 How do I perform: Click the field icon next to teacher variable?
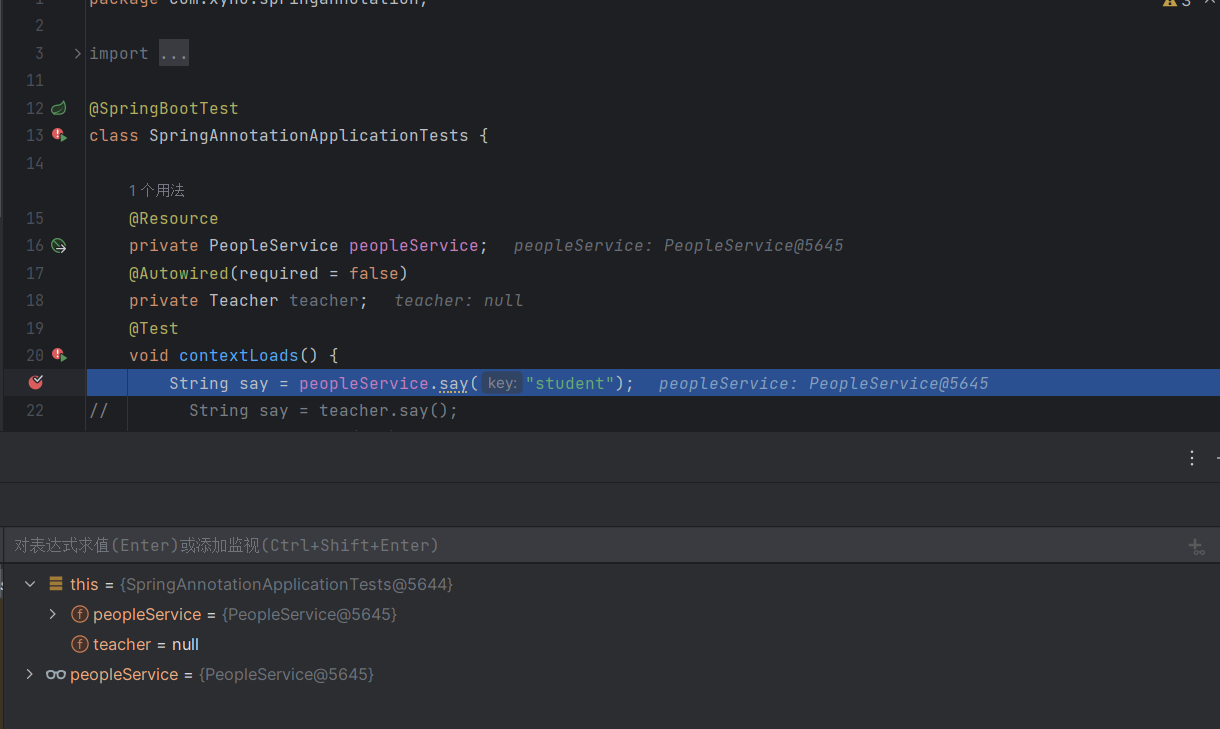pos(80,645)
